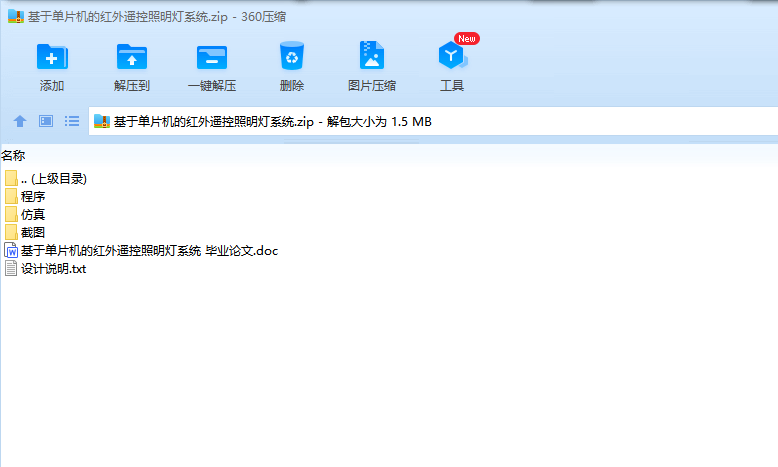Click the text file icon of 设计说明.txt
Screen dimensions: 778x467
pyautogui.click(x=11, y=268)
